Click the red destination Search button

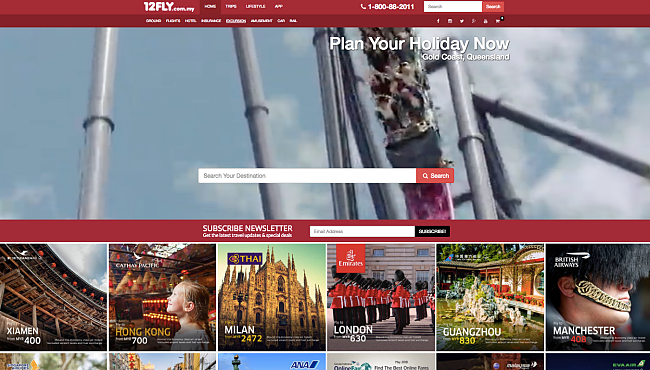pos(435,176)
